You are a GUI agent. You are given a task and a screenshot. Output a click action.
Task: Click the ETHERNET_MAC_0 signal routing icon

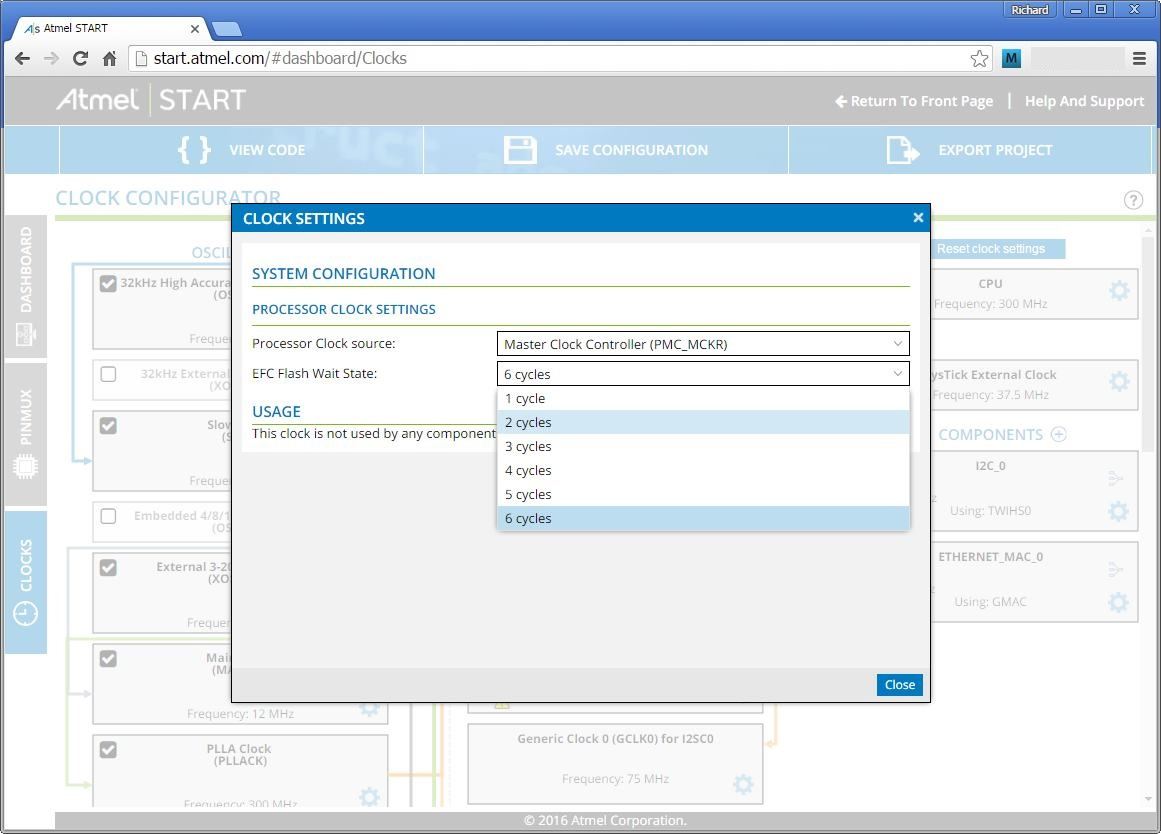[1116, 569]
